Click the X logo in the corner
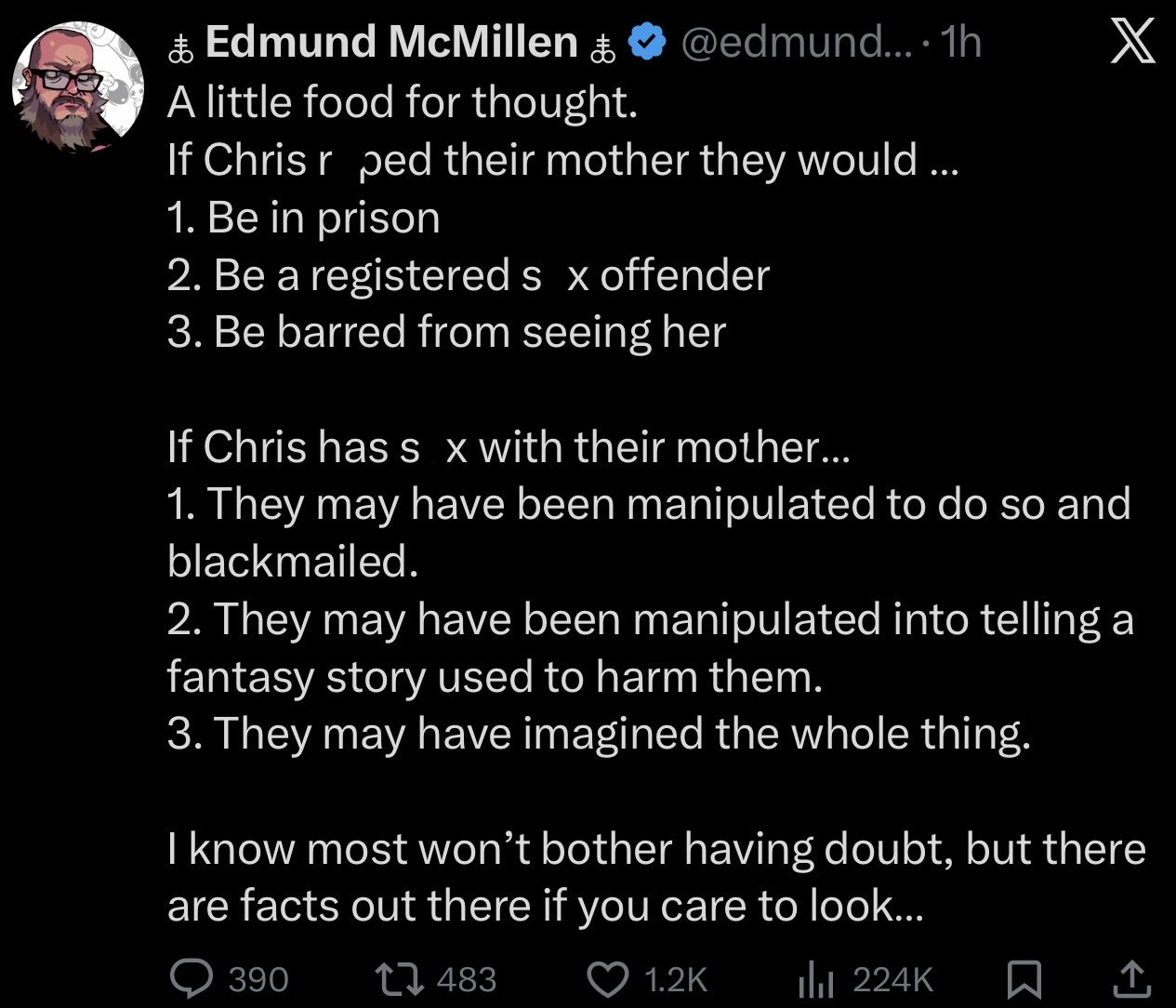1176x1008 pixels. click(x=1133, y=44)
